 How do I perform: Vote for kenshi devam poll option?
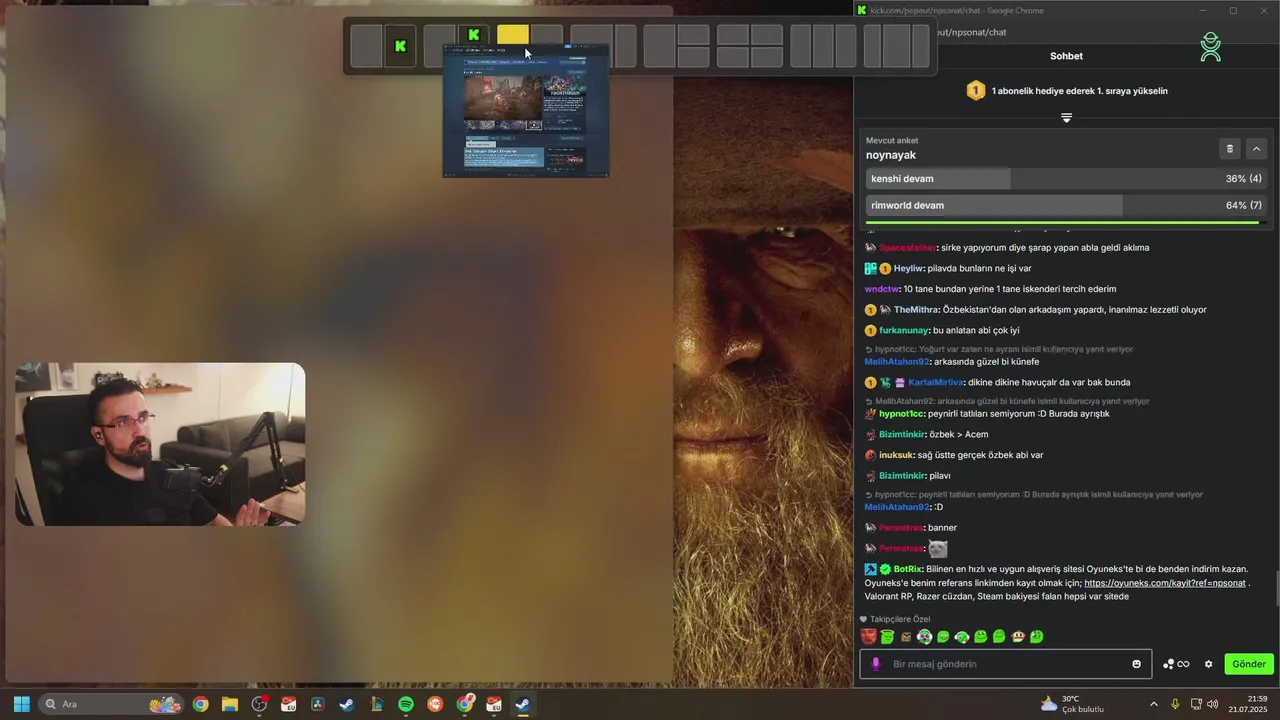click(x=1066, y=179)
